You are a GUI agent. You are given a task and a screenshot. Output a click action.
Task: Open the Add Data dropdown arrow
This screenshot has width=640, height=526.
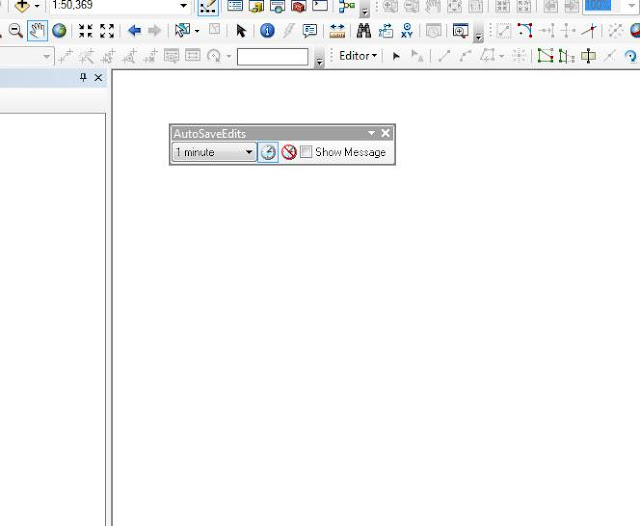tap(37, 6)
